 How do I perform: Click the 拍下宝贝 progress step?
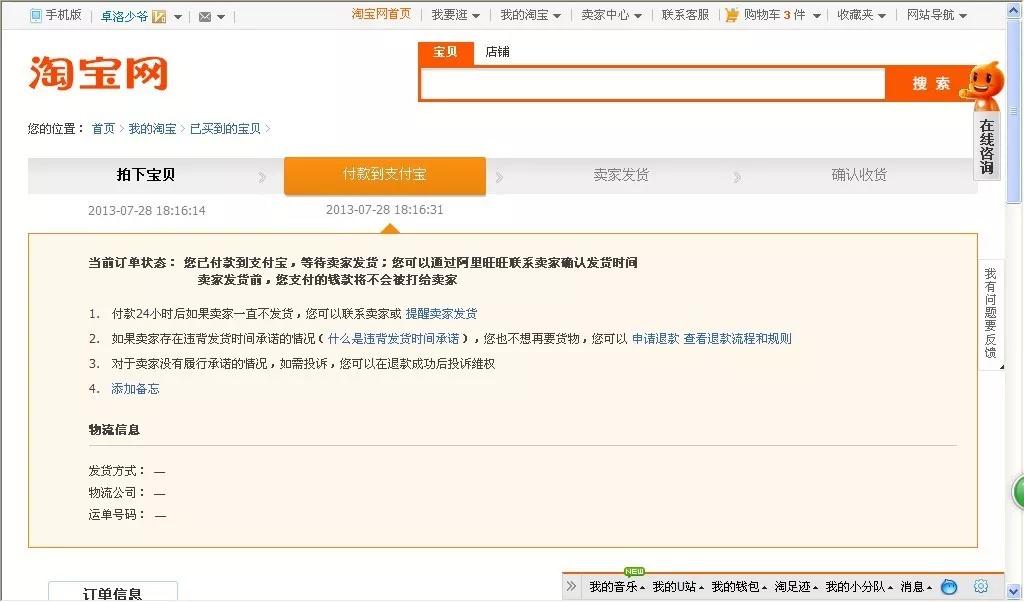tap(146, 175)
